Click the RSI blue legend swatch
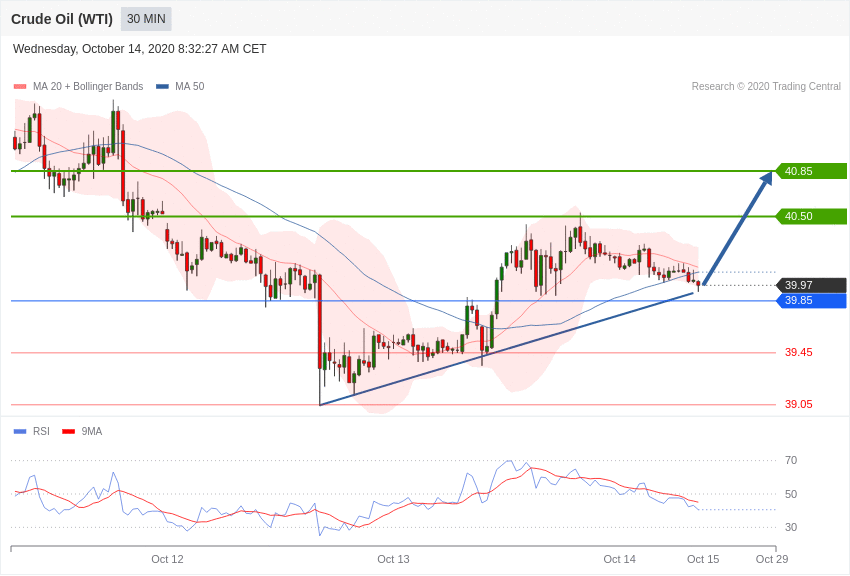This screenshot has height=576, width=850. tap(20, 431)
